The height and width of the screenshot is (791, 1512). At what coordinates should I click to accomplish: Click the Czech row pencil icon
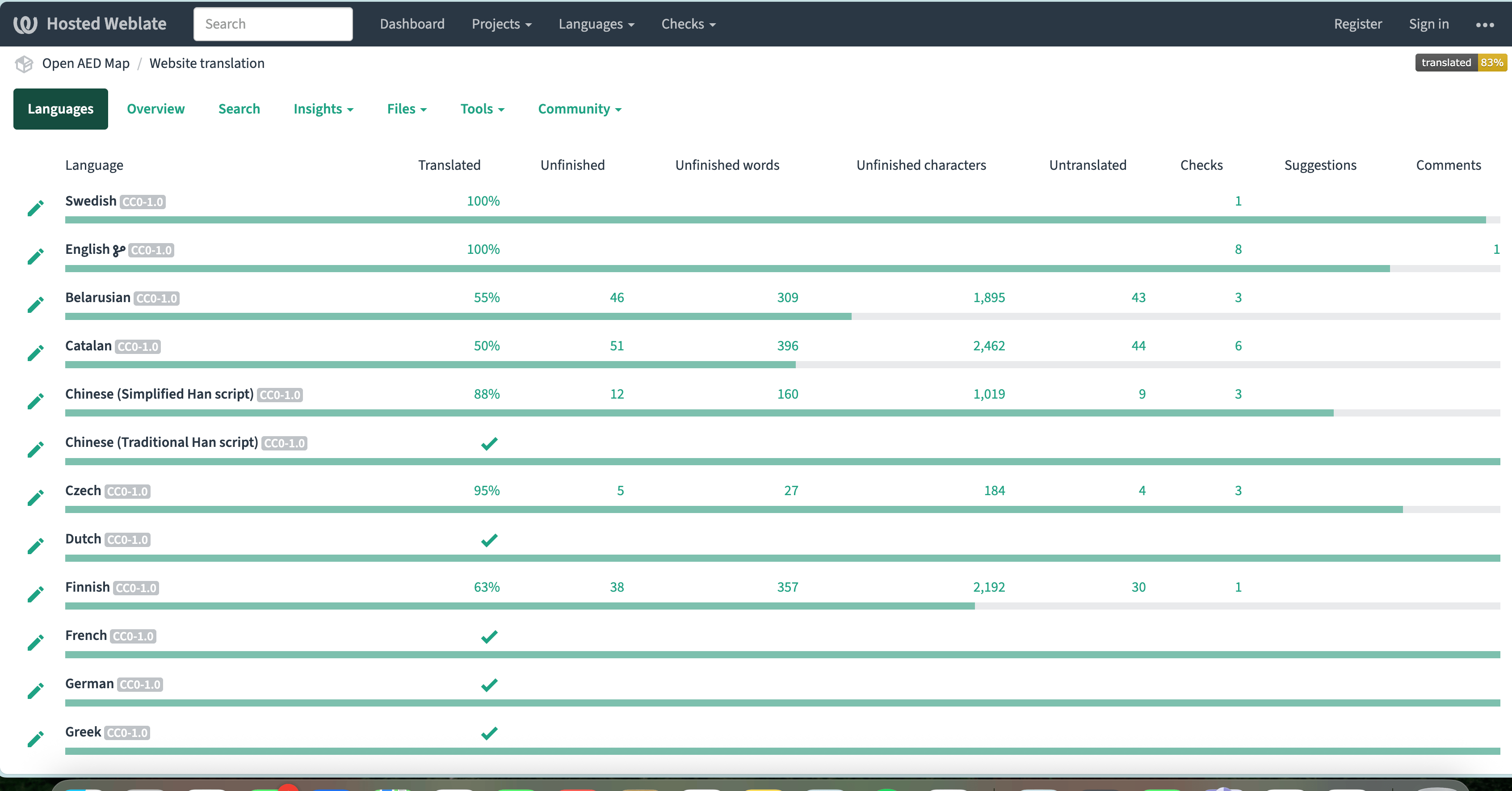point(36,498)
